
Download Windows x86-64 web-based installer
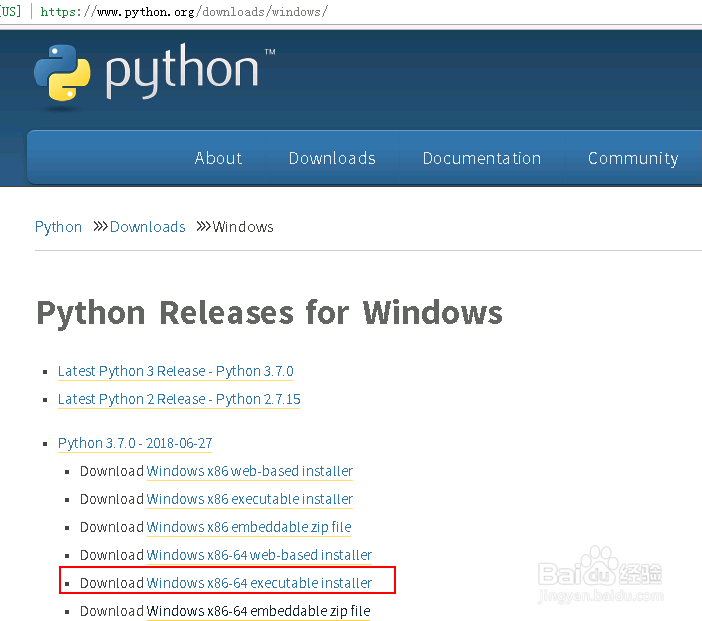click(x=259, y=555)
